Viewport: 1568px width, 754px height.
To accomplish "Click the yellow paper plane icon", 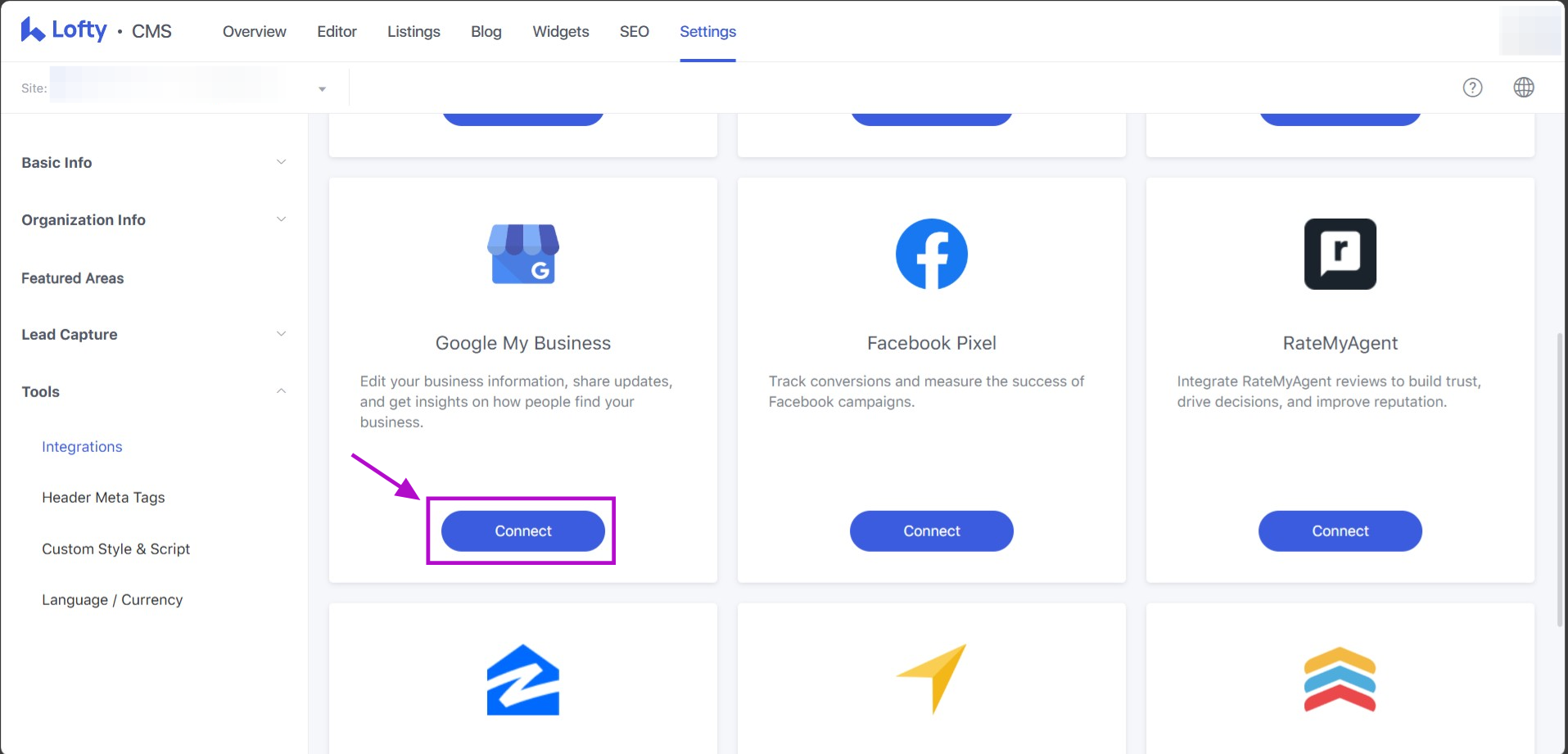I will tap(932, 678).
